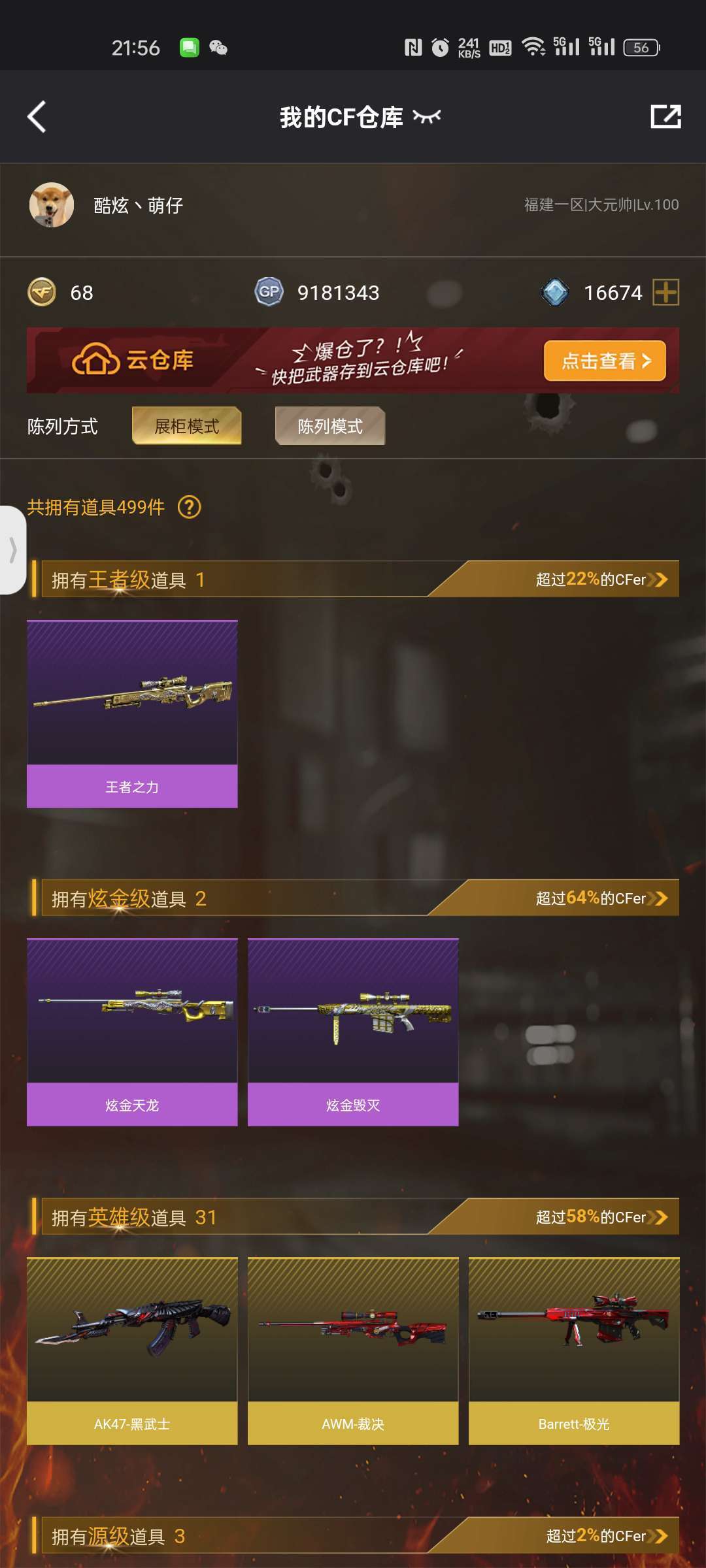Open the 王者之力 weapon card
Viewport: 706px width, 1568px height.
tap(132, 714)
